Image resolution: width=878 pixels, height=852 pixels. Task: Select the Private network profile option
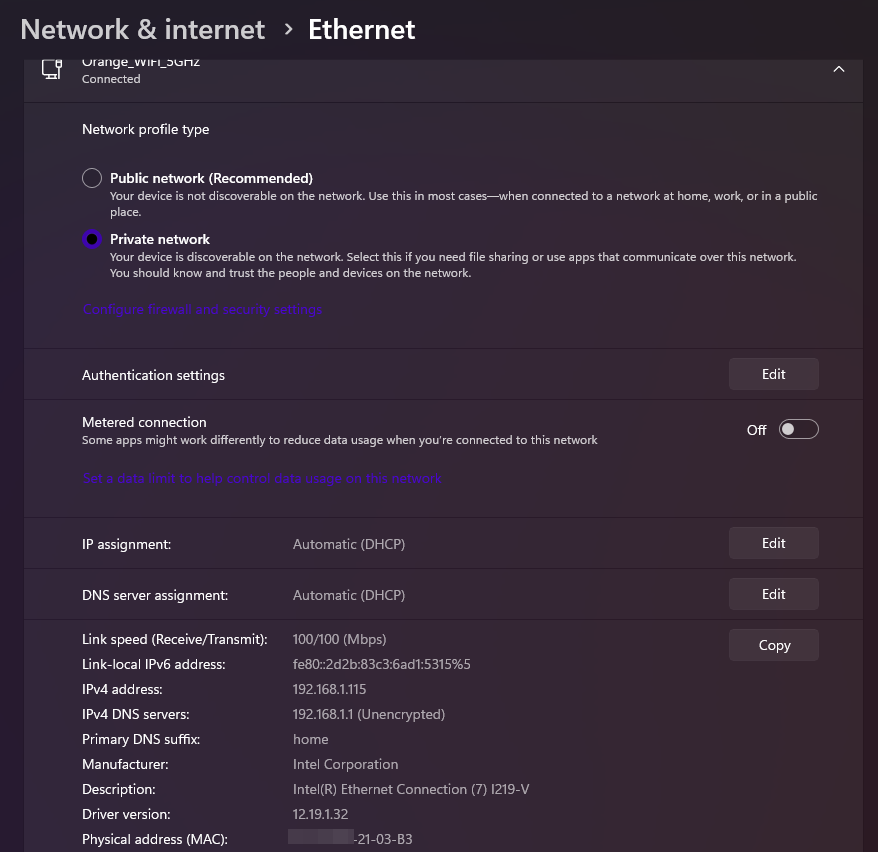pyautogui.click(x=92, y=239)
